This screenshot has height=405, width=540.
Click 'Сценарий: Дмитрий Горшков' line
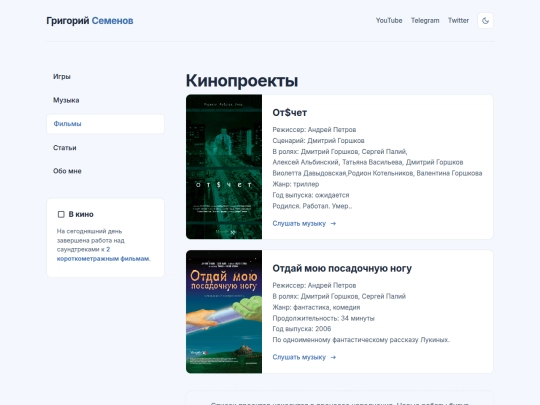tap(318, 141)
